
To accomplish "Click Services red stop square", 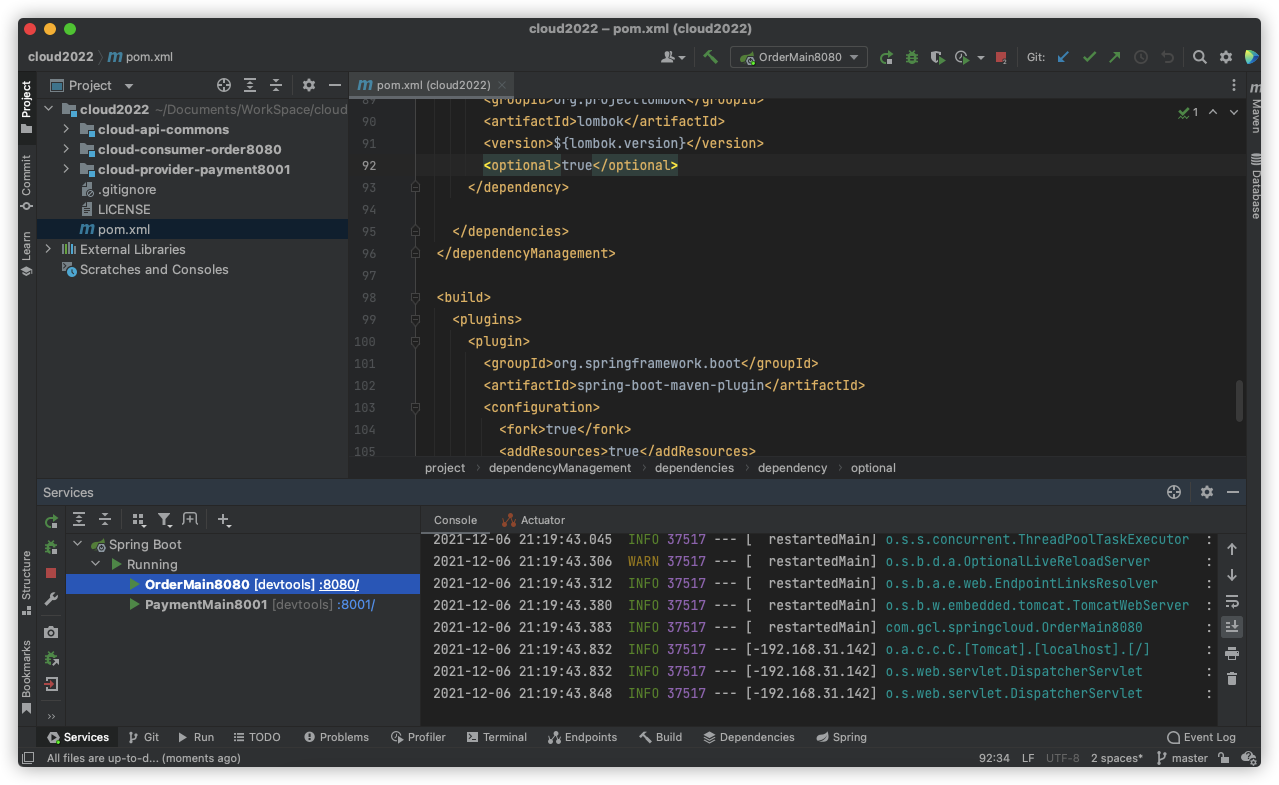I will [x=51, y=573].
